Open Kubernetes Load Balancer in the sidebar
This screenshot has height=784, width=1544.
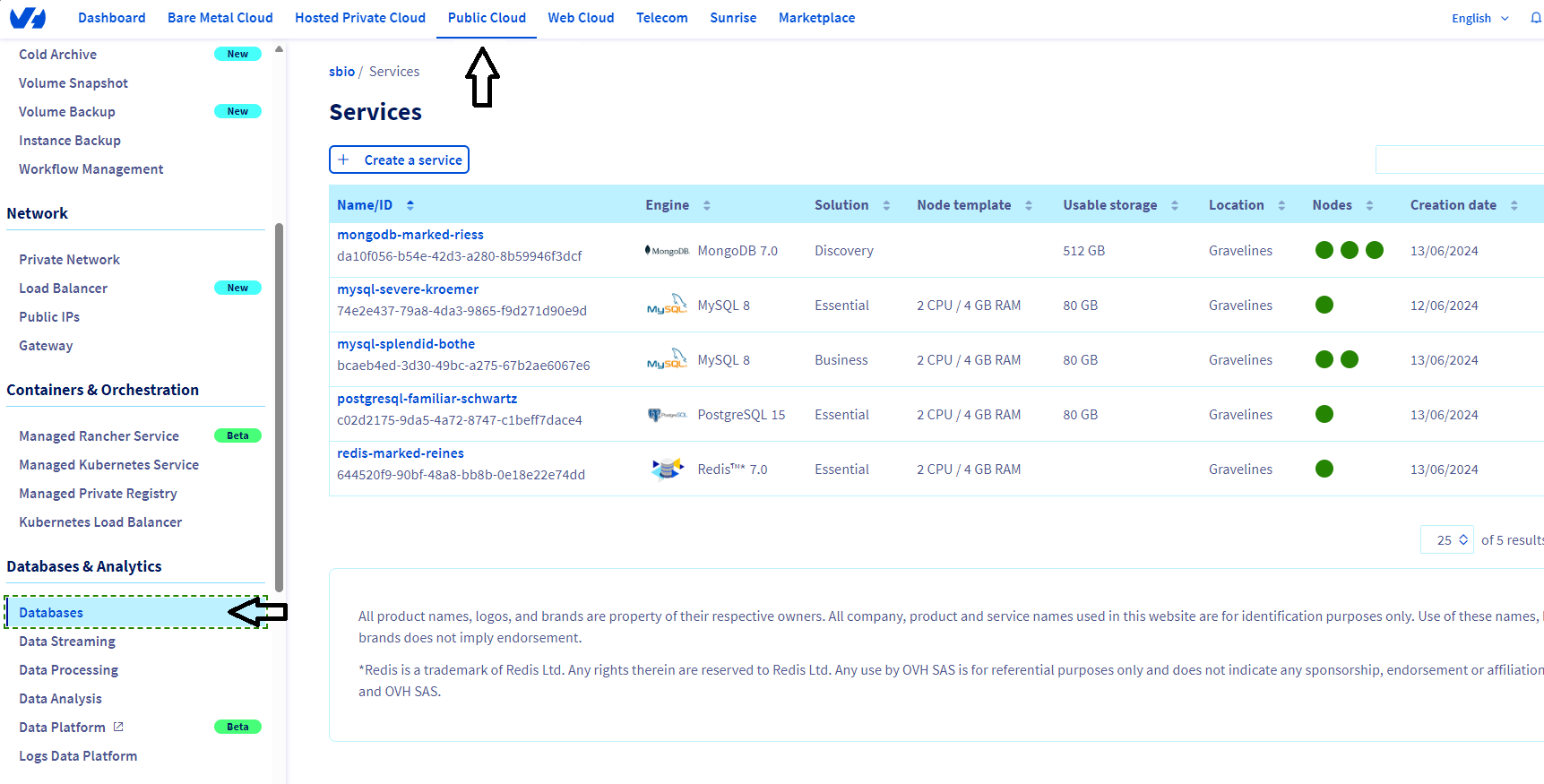[100, 522]
